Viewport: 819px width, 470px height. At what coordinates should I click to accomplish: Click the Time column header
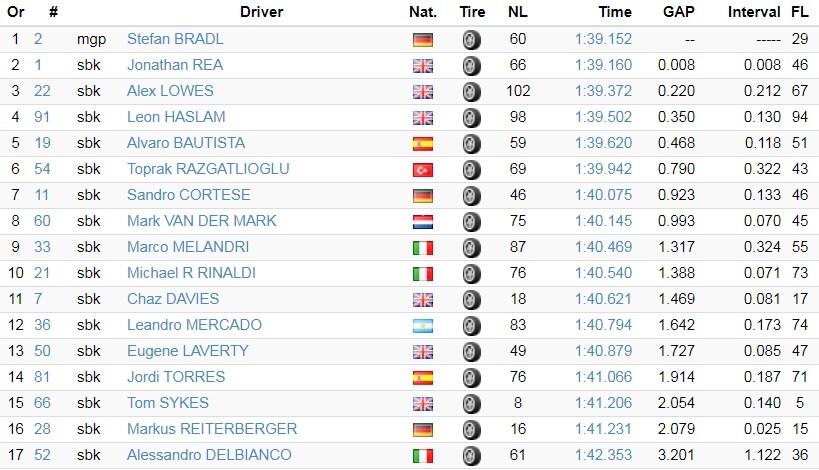615,12
